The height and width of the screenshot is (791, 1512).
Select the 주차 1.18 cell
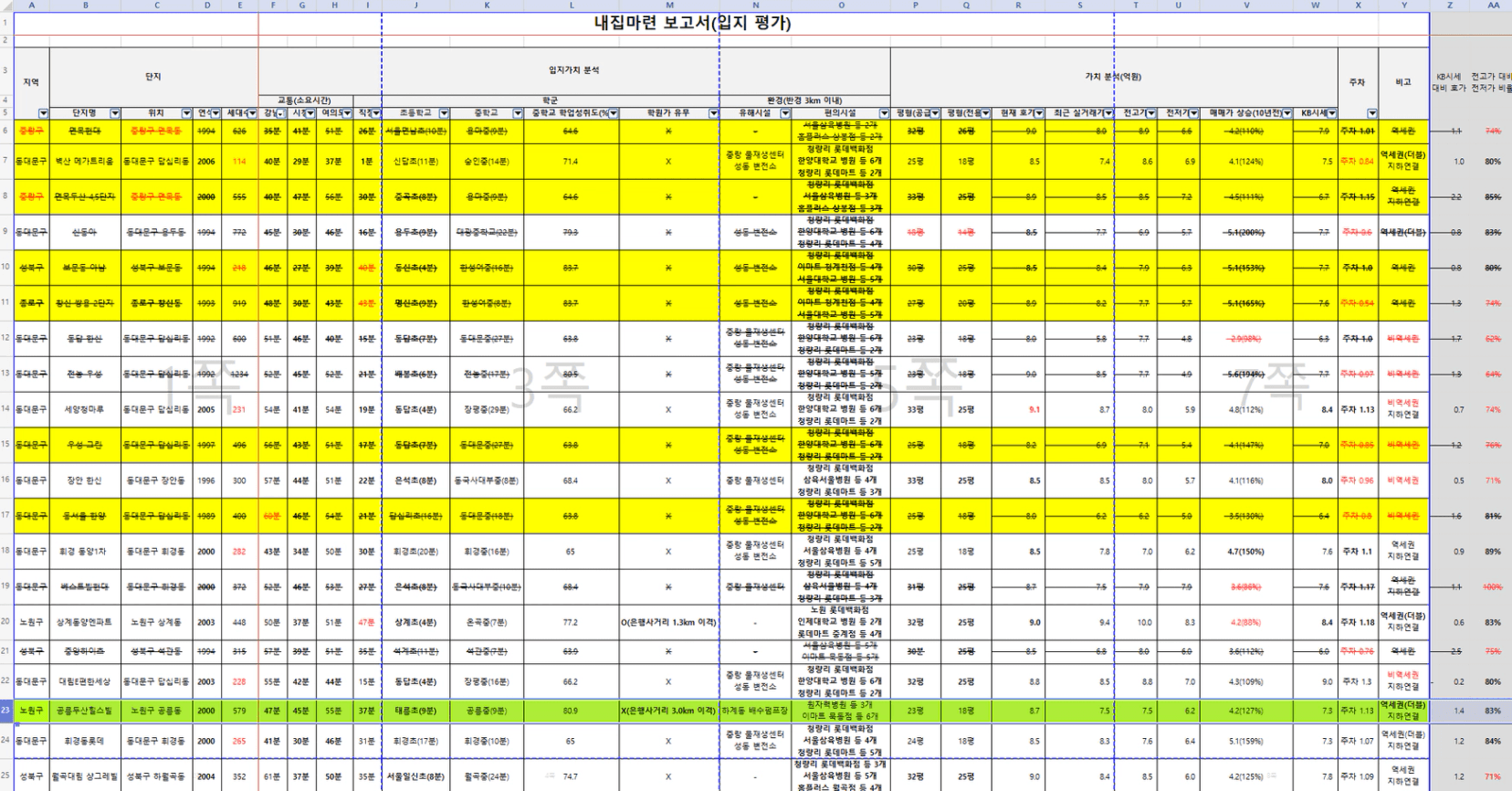click(x=1358, y=622)
